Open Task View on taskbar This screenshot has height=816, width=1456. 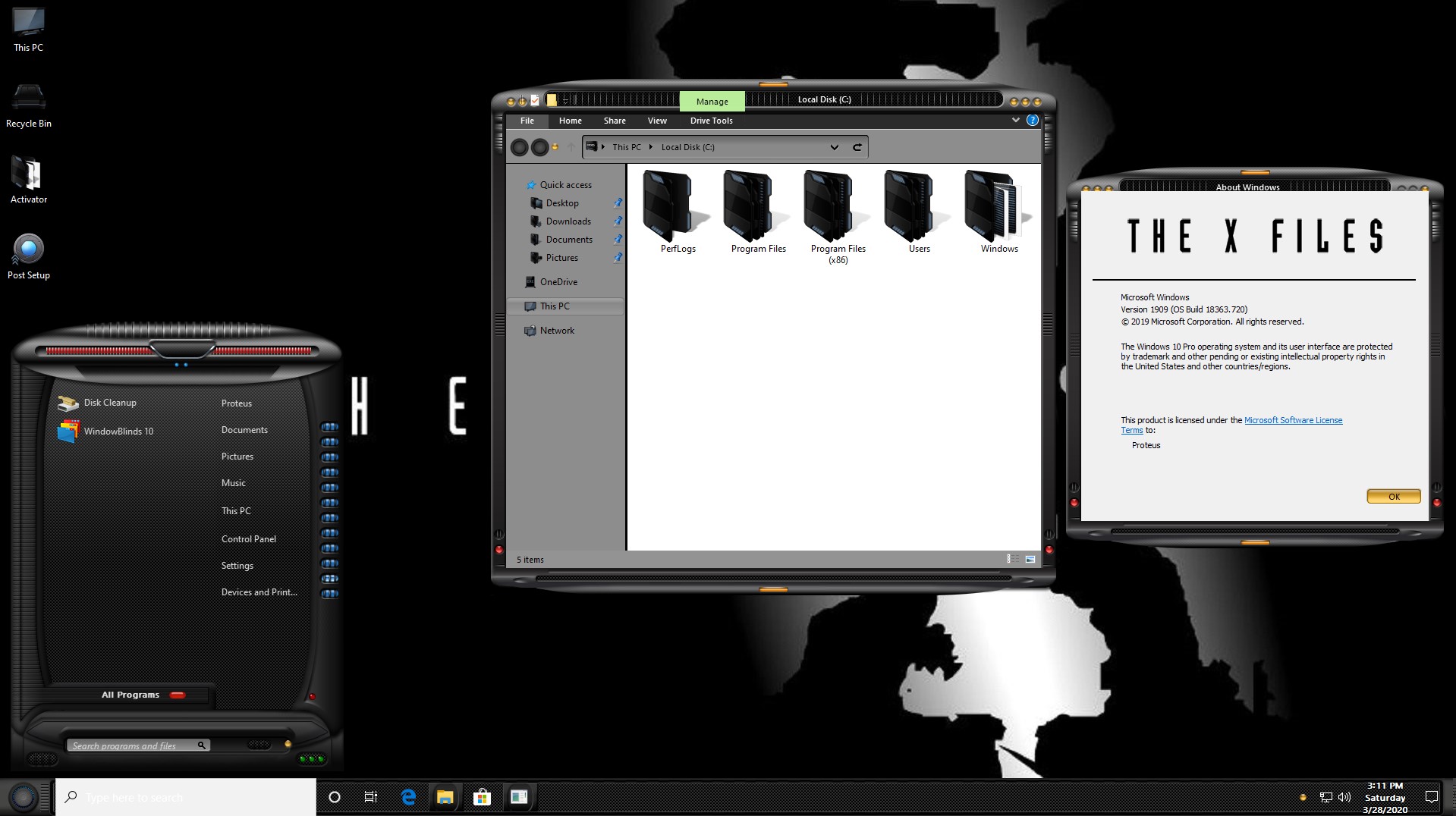371,797
